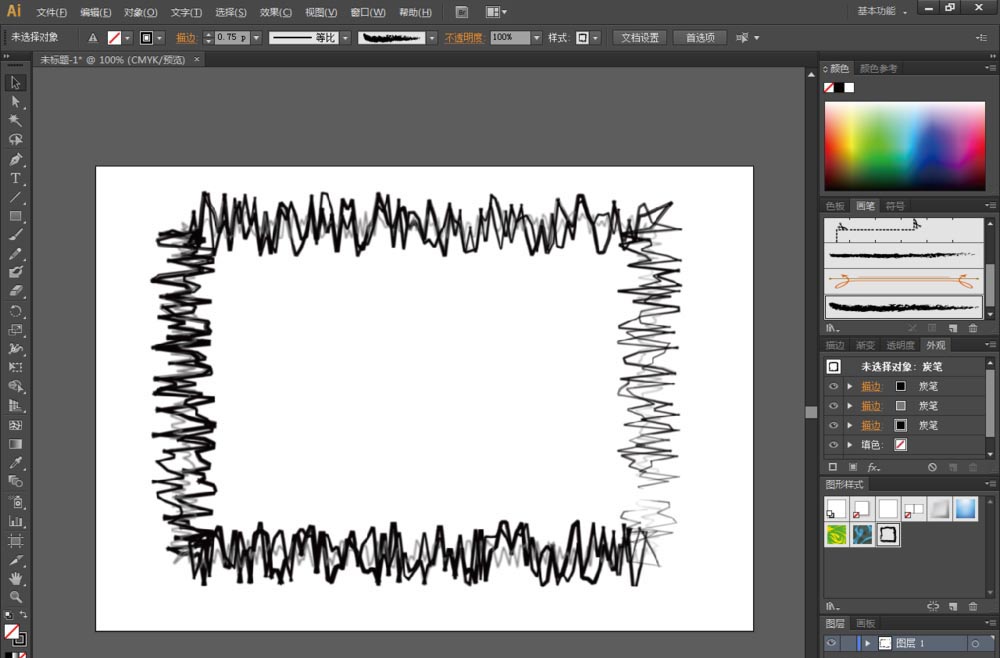This screenshot has height=658, width=1000.
Task: Toggle eye of gray-swatch 描边 row
Action: pyautogui.click(x=834, y=406)
